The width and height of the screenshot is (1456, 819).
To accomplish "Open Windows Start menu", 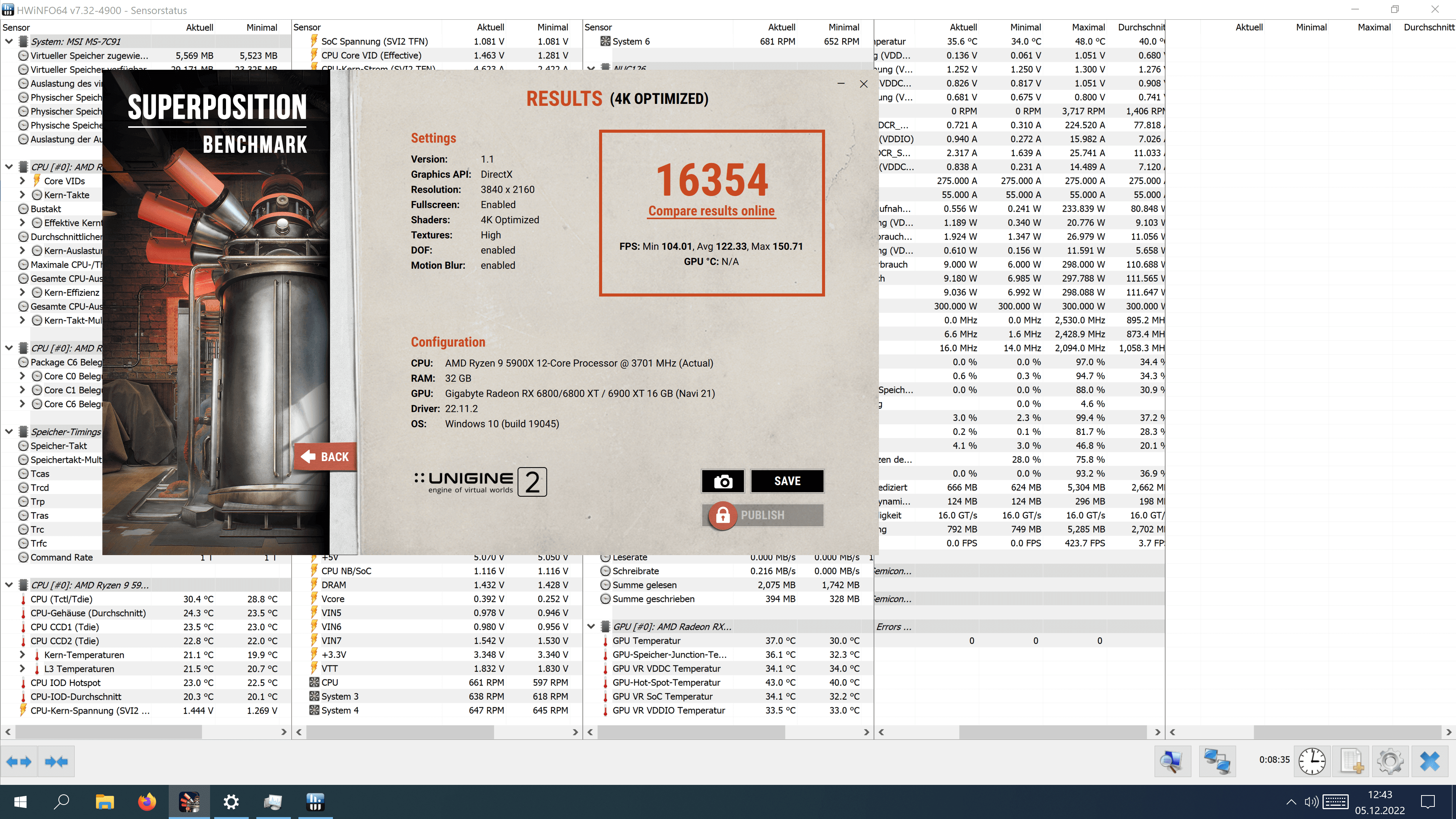I will 20,802.
